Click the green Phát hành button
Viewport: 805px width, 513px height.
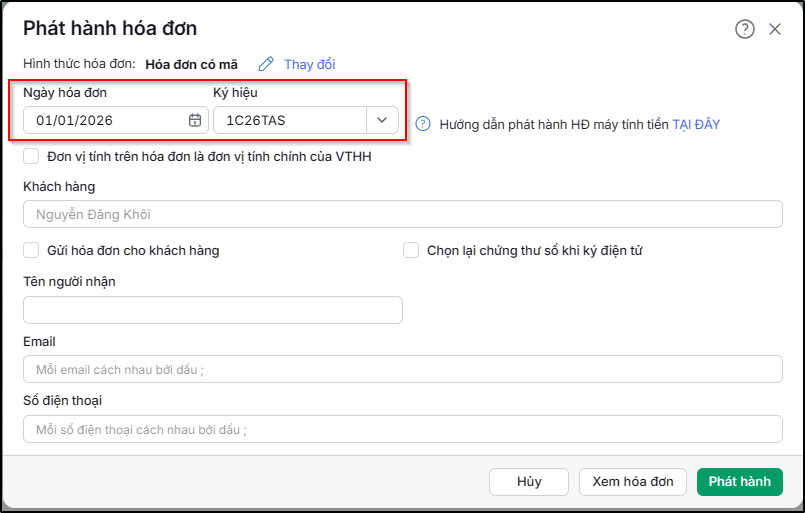(x=740, y=482)
